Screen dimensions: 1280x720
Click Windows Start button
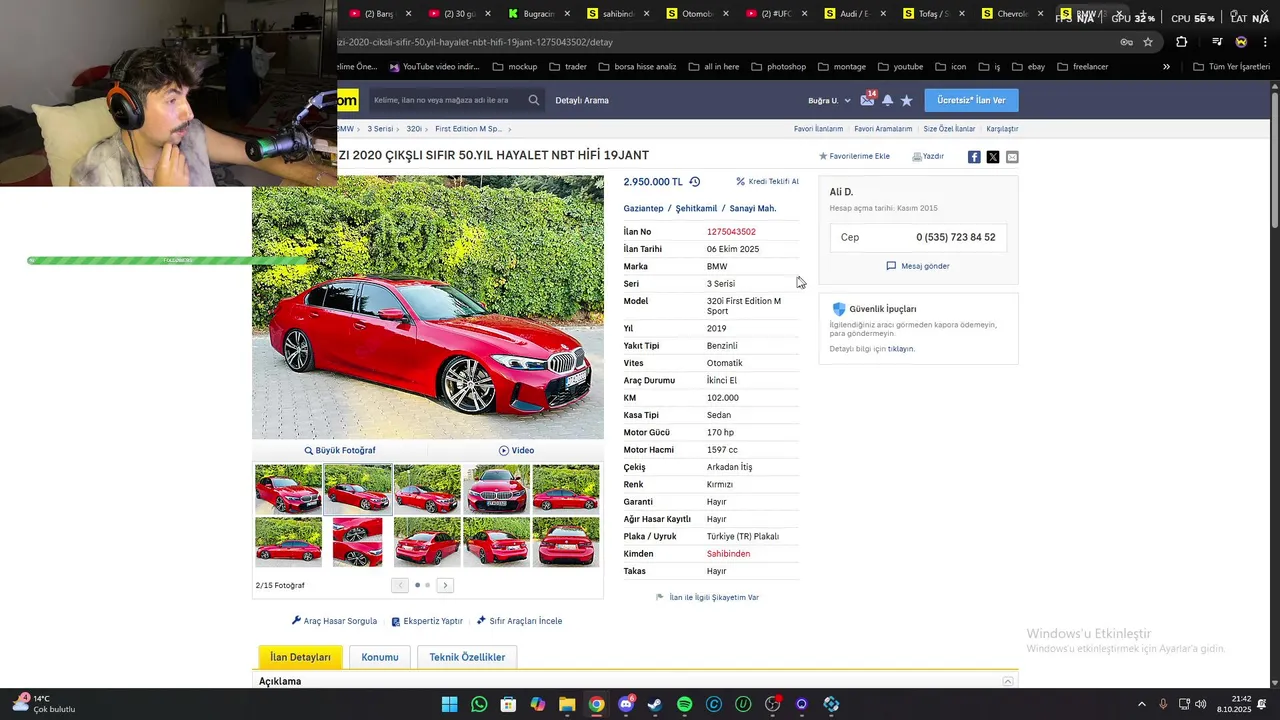[x=450, y=704]
